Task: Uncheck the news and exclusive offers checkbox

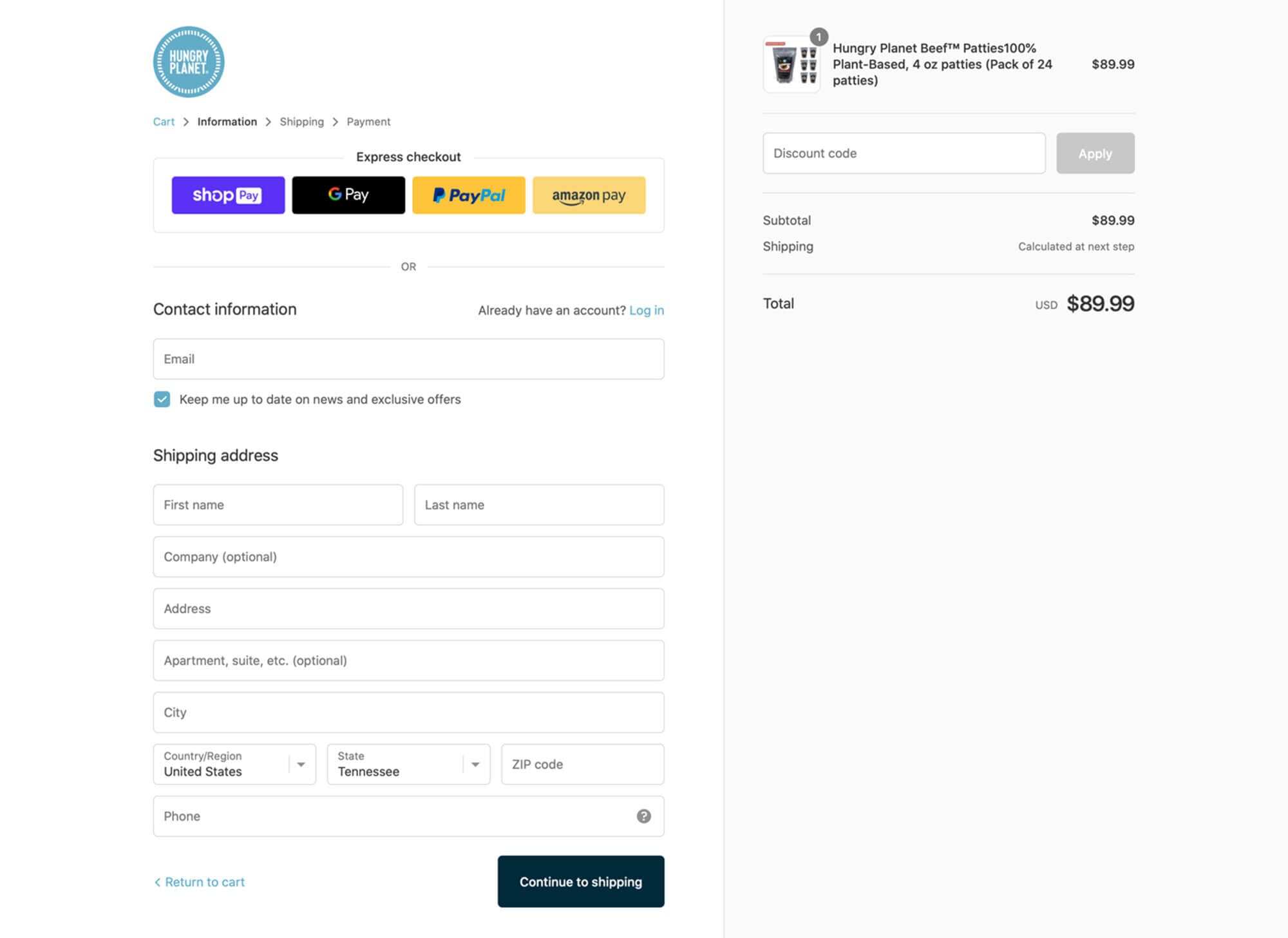Action: click(162, 399)
